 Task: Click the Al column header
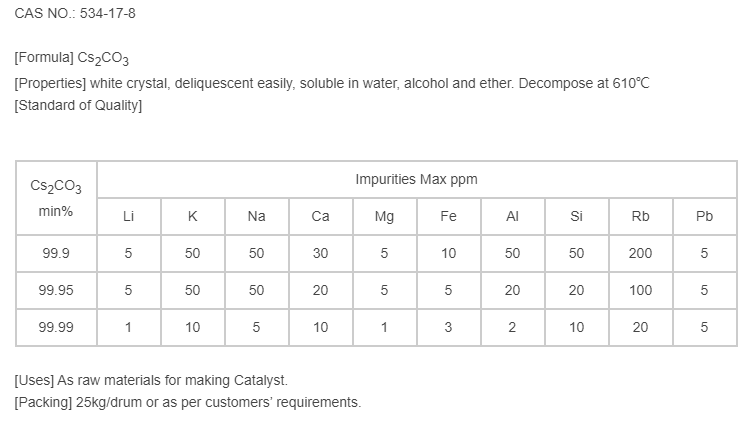[512, 217]
